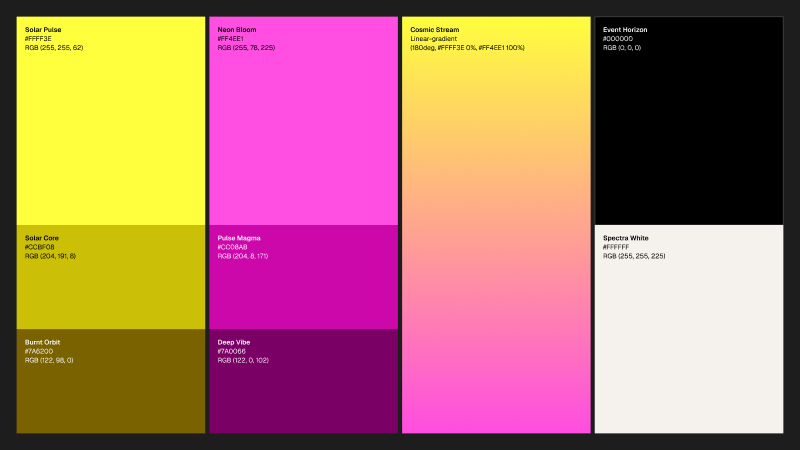Click the hex code #7A6200
This screenshot has height=450, width=800.
(39, 352)
